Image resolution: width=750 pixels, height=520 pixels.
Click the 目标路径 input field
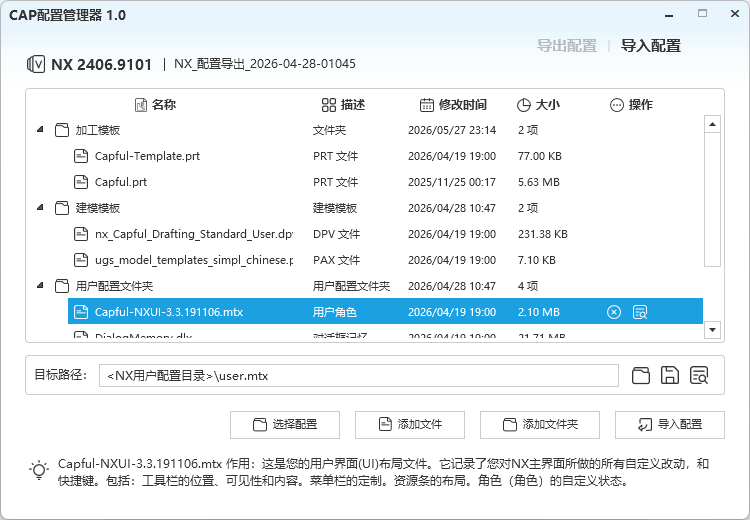point(359,376)
